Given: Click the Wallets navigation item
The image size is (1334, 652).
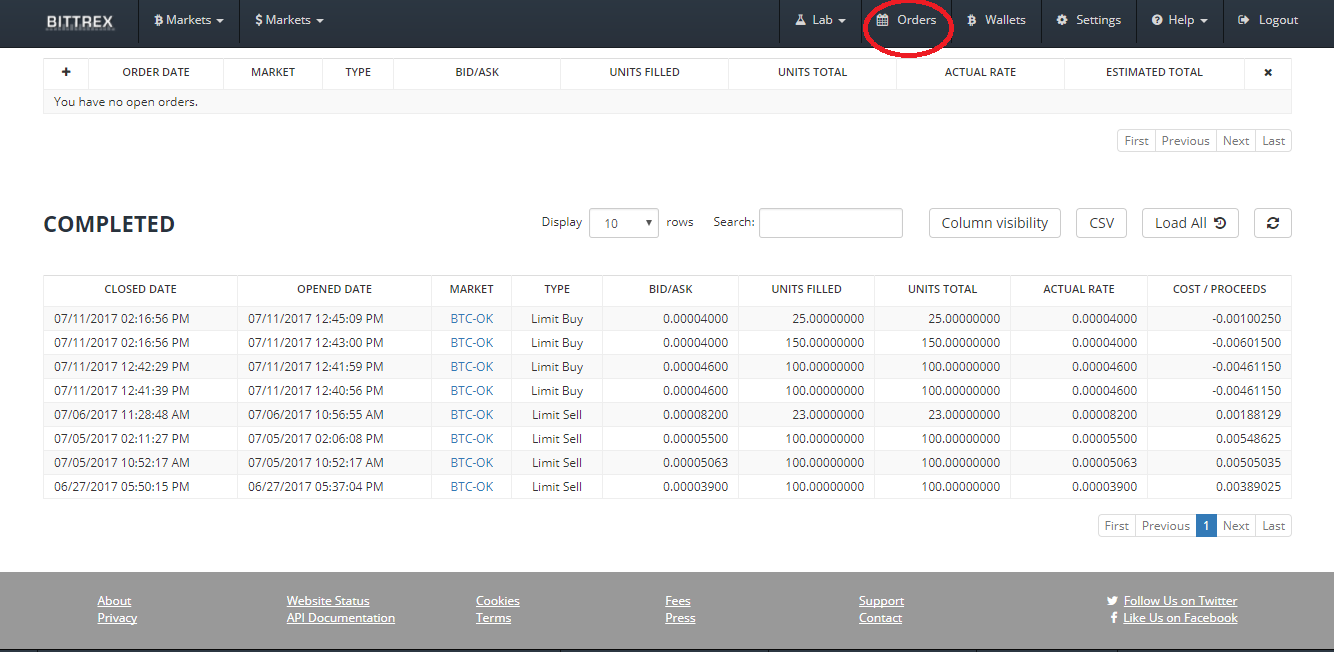Looking at the screenshot, I should (x=996, y=19).
